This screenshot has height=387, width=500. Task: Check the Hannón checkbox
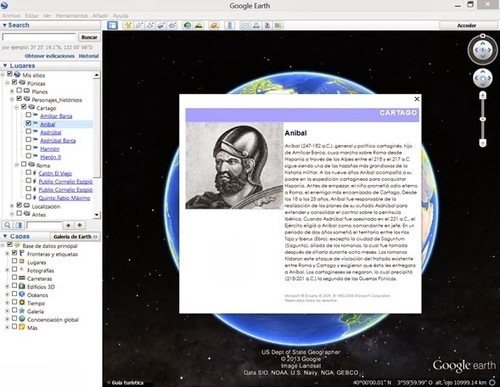pyautogui.click(x=29, y=148)
